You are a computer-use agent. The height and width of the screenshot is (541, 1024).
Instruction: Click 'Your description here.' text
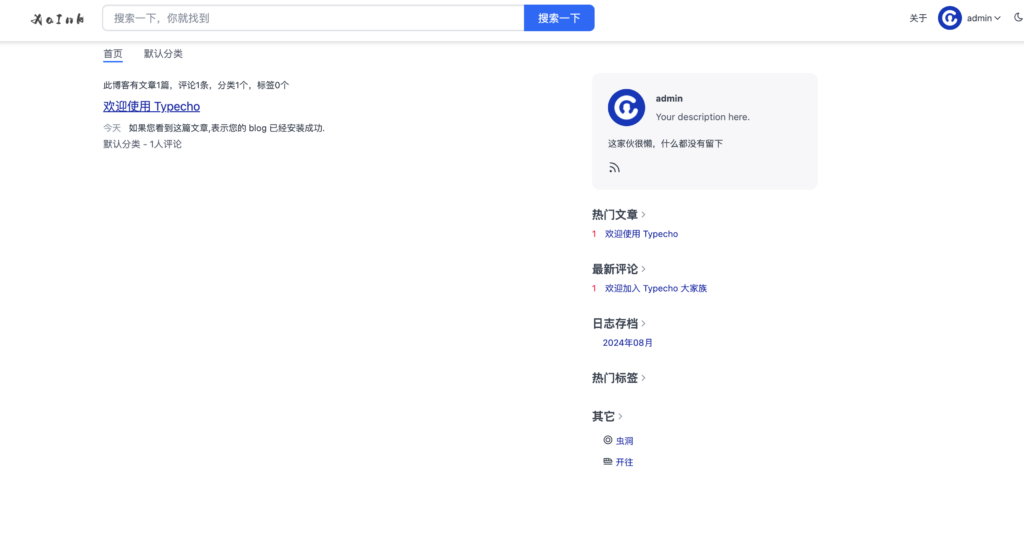(x=703, y=117)
